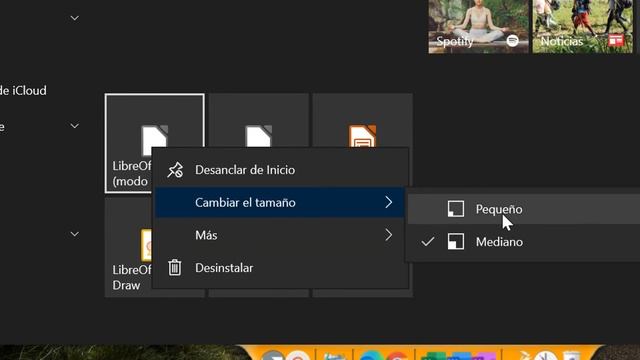The image size is (640, 360).
Task: Select the Mediano tile size
Action: [x=524, y=242]
